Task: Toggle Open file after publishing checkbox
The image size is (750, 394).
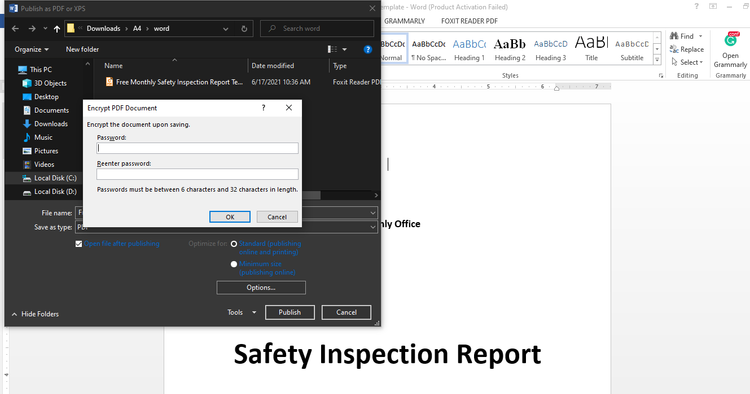Action: (78, 244)
